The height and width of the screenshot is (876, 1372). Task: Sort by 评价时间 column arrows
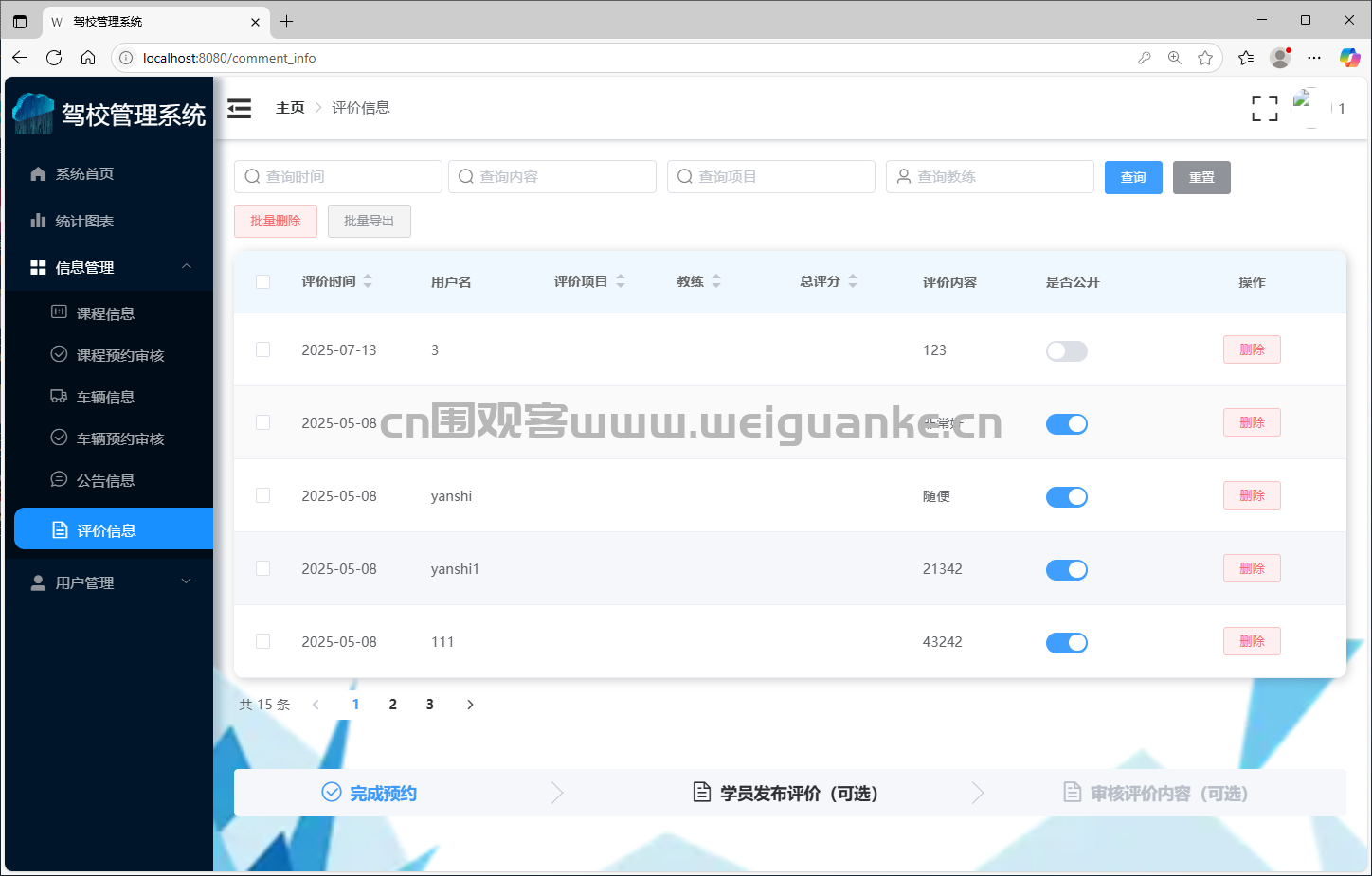[x=368, y=281]
